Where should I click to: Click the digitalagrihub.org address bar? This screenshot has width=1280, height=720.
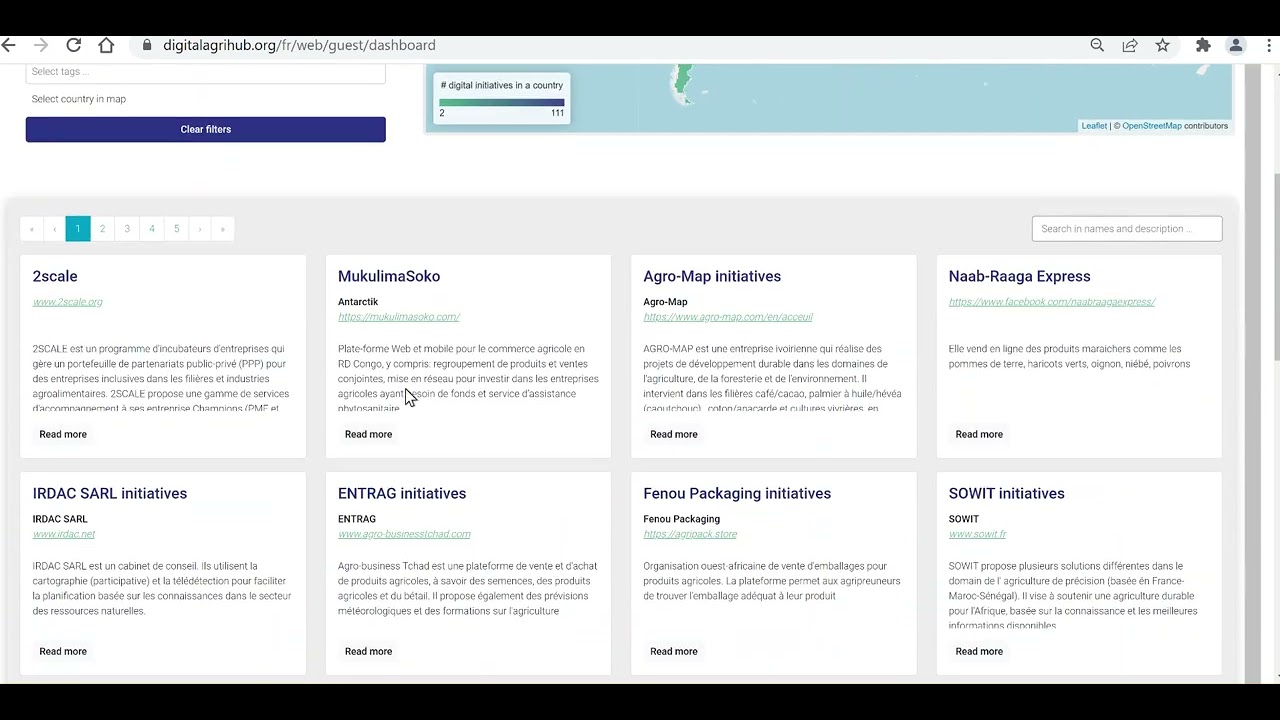click(x=299, y=45)
